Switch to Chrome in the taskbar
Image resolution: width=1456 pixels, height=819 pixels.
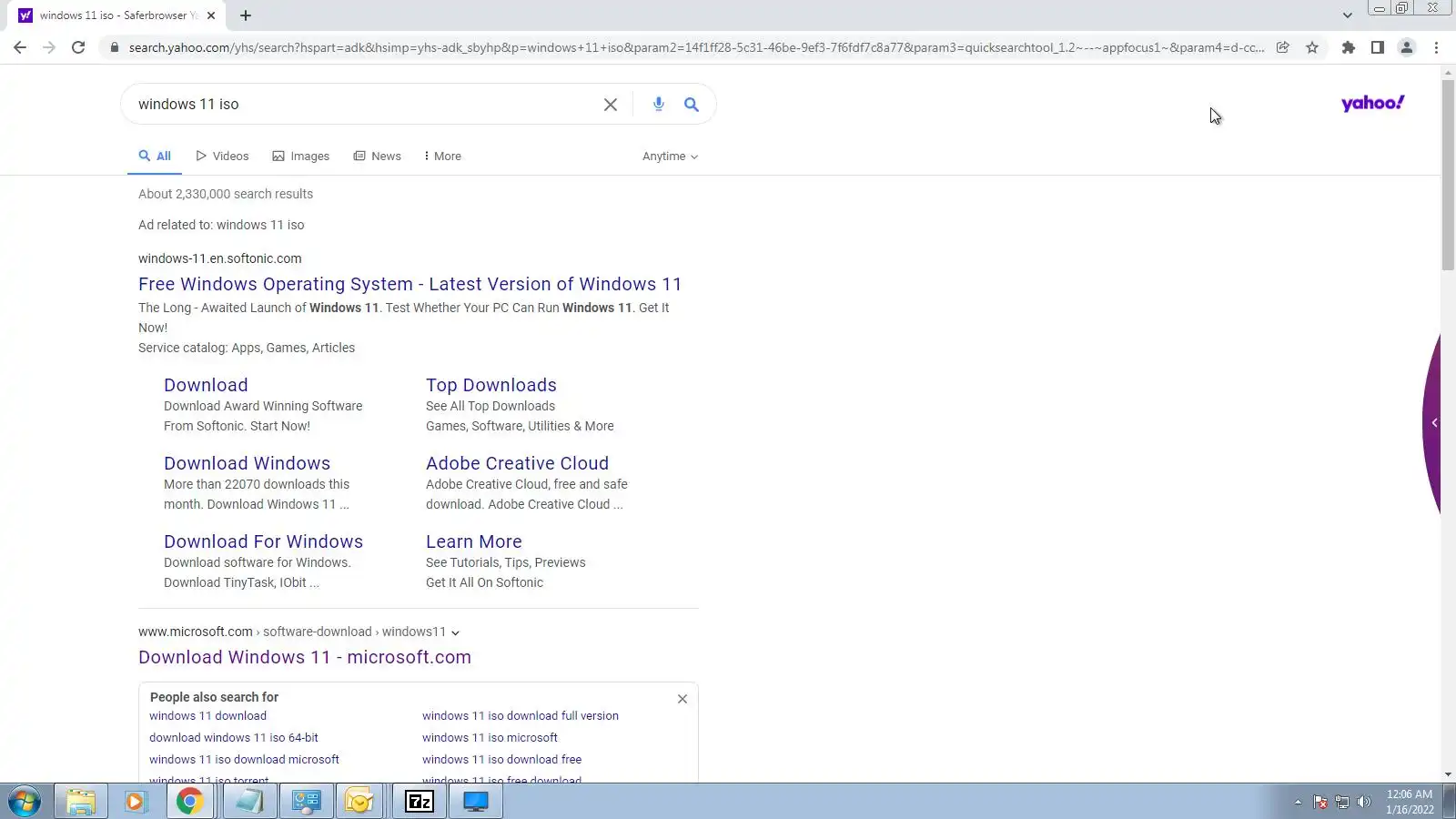point(190,802)
